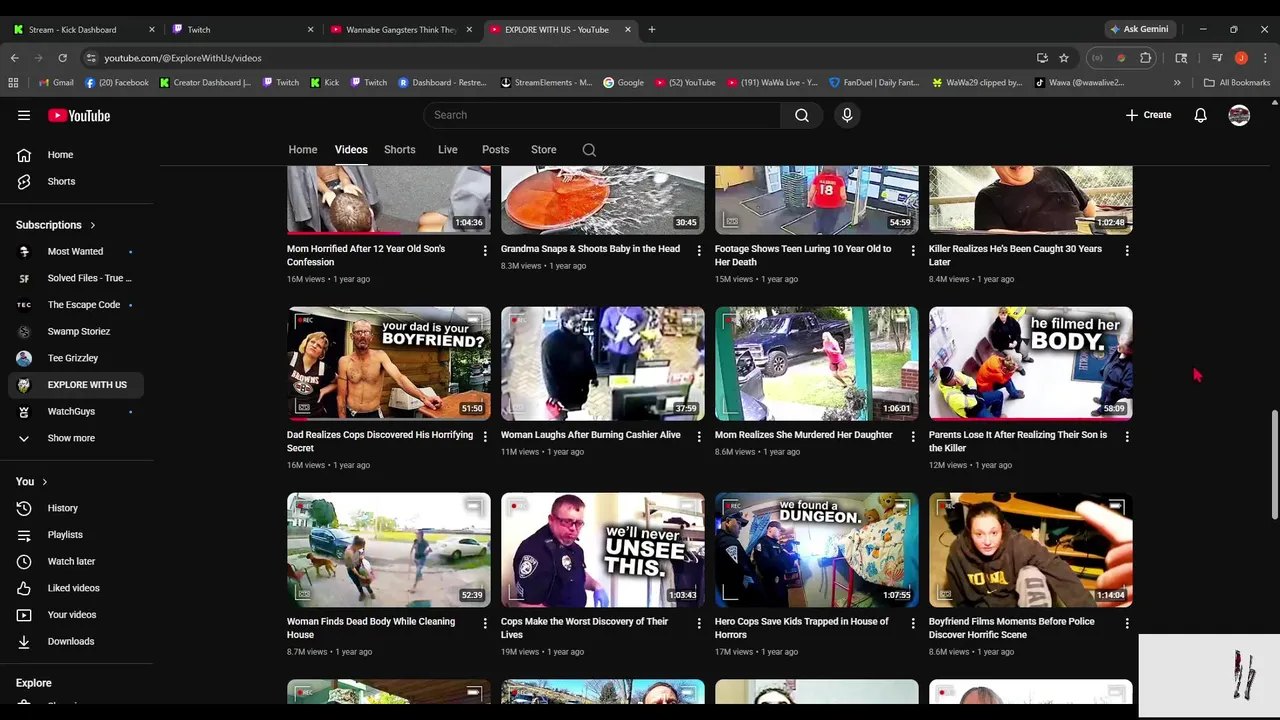The image size is (1280, 720).
Task: Play 'he filmed her BODY' thumbnail
Action: click(x=1031, y=363)
